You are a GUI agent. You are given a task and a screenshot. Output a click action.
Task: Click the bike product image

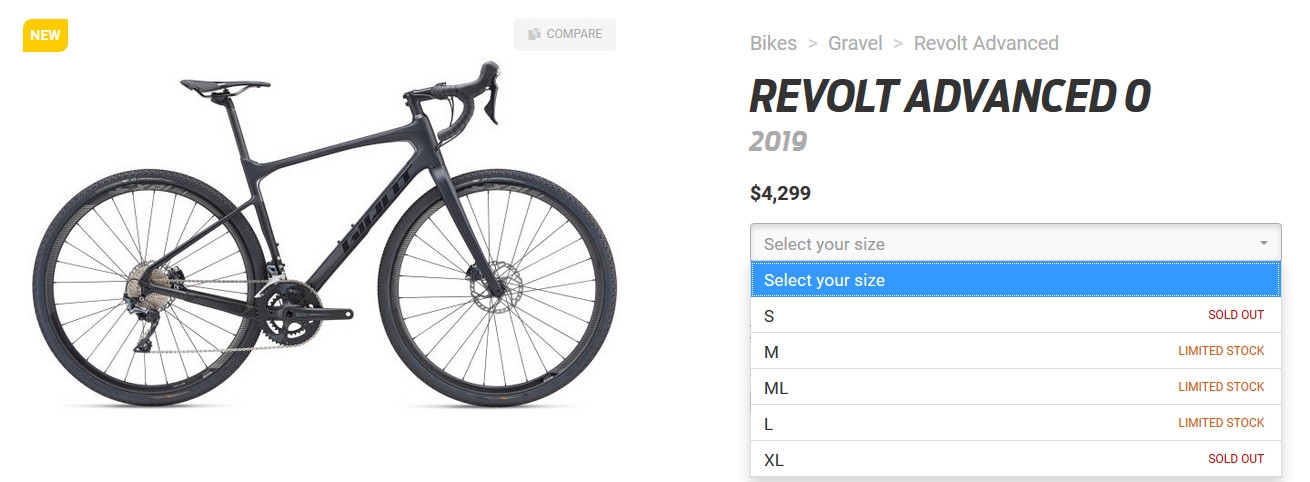[316, 235]
